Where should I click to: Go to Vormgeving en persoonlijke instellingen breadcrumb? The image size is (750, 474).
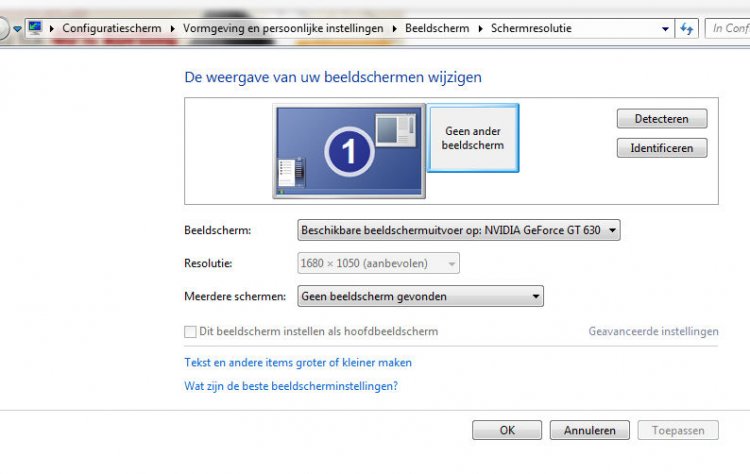(x=283, y=28)
